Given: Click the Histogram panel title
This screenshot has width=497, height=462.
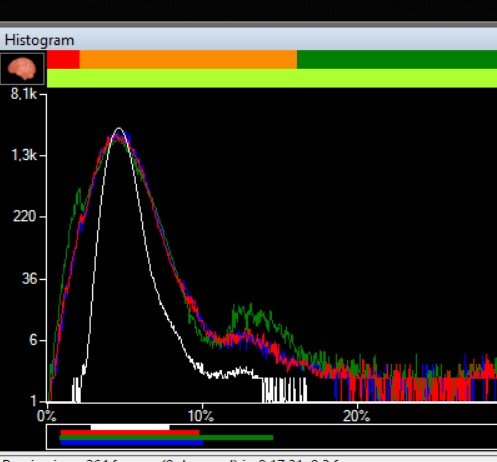Looking at the screenshot, I should (x=39, y=40).
